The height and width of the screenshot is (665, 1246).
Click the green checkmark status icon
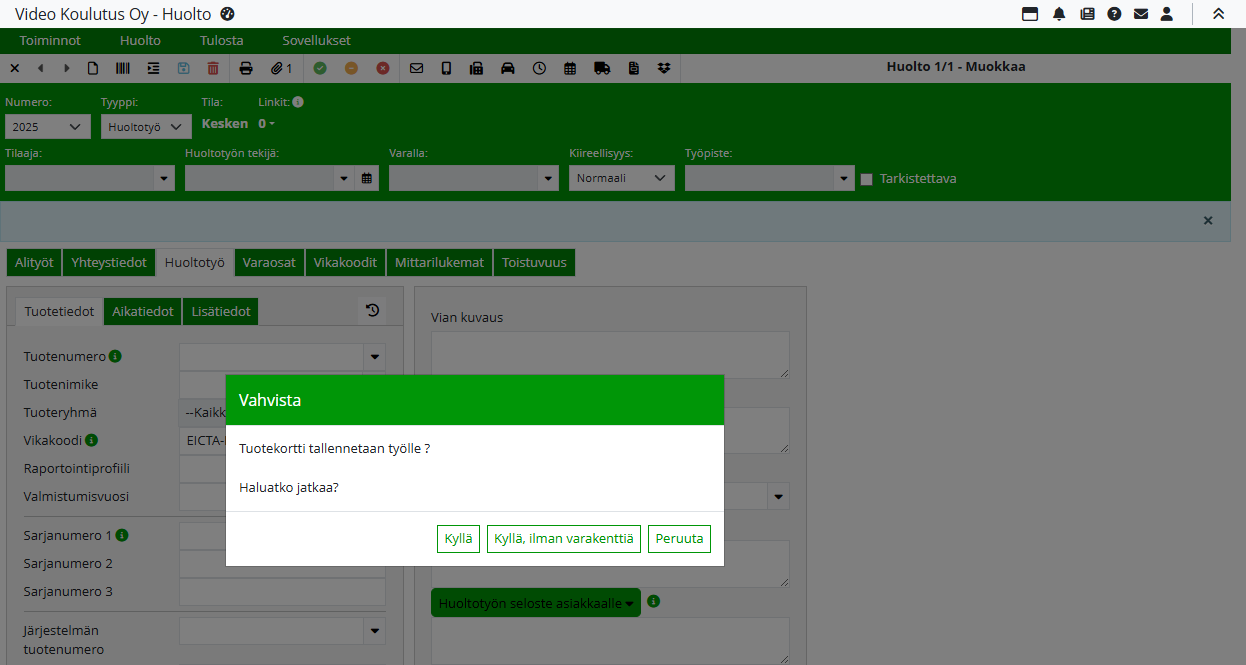(x=320, y=68)
